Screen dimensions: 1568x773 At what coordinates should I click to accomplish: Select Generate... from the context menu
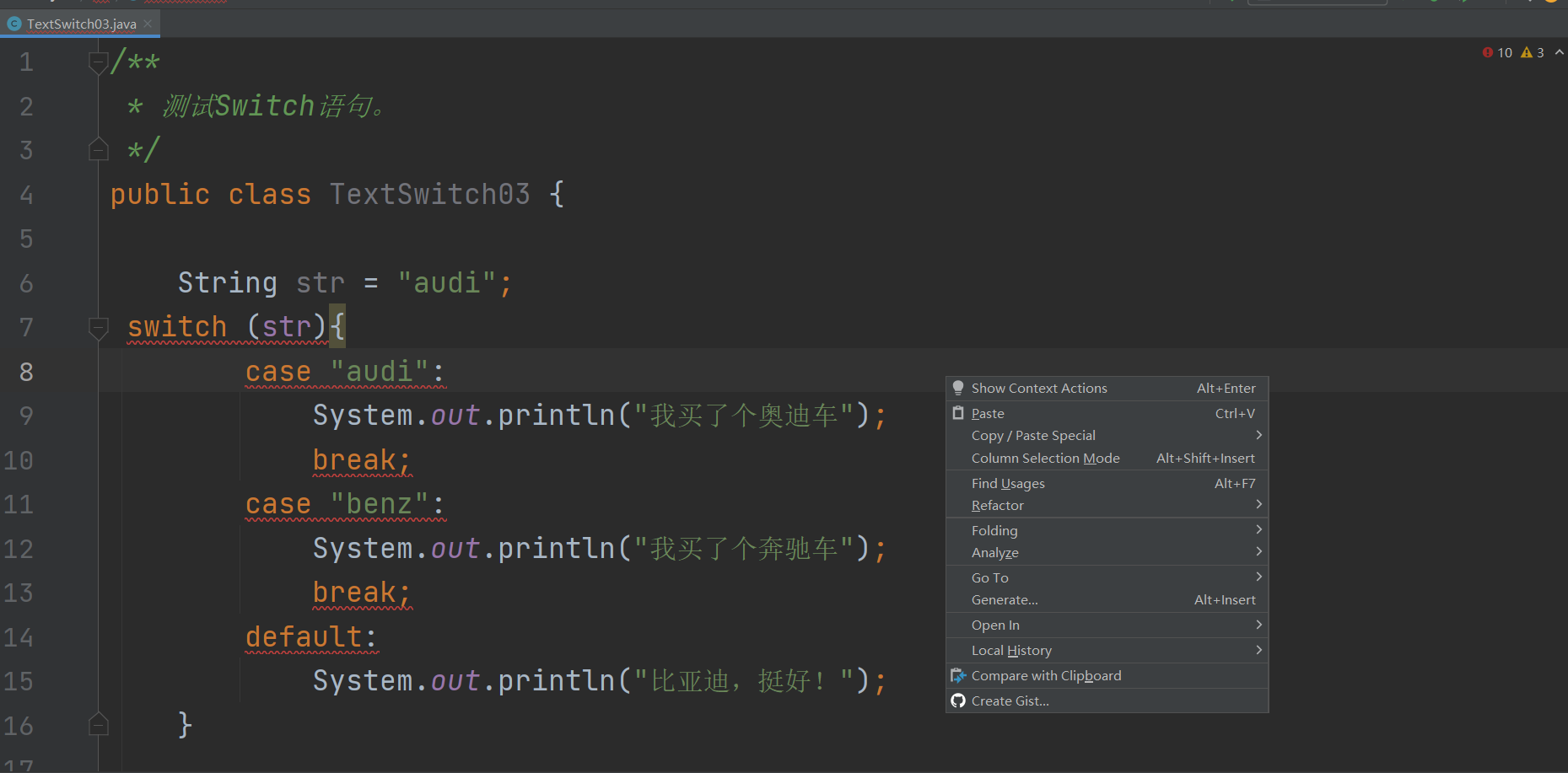coord(1107,600)
